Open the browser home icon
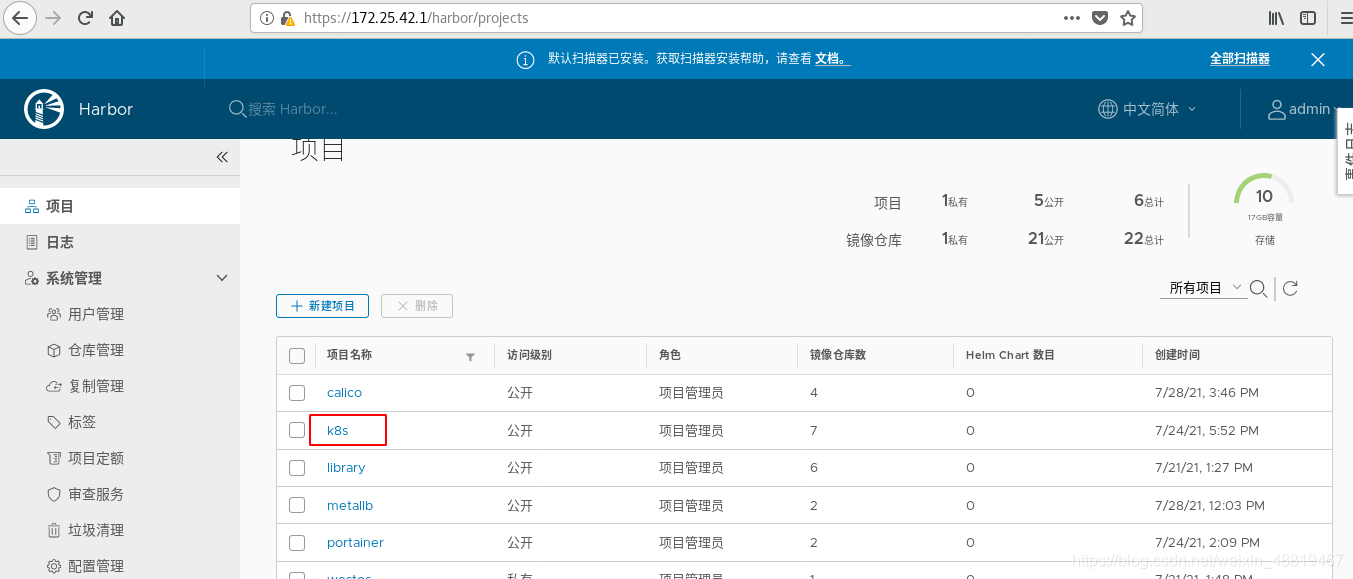 click(x=117, y=18)
